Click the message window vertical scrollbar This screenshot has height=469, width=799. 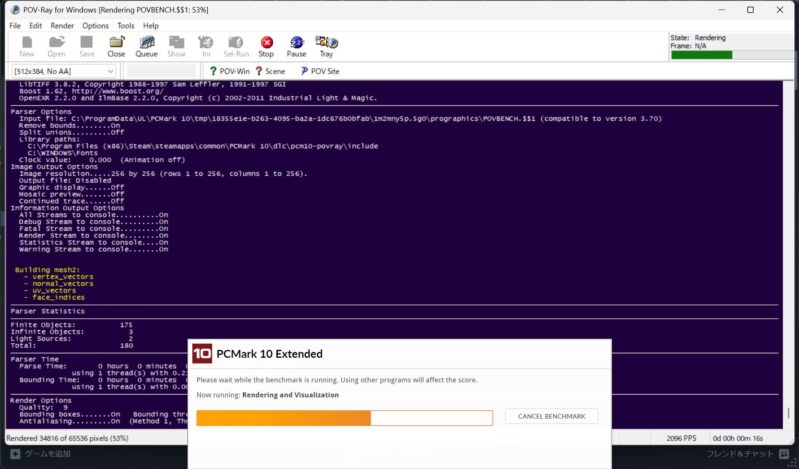click(788, 254)
